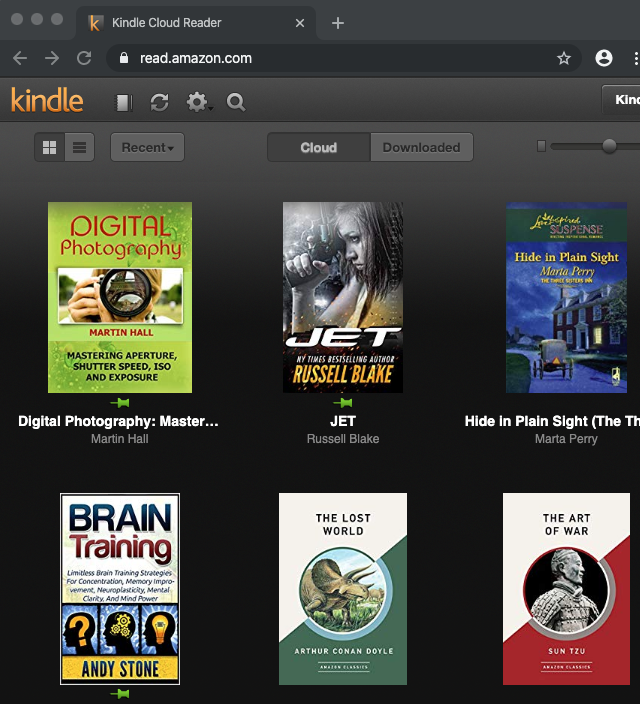The height and width of the screenshot is (704, 640).
Task: Click the browser back arrow
Action: click(x=20, y=58)
